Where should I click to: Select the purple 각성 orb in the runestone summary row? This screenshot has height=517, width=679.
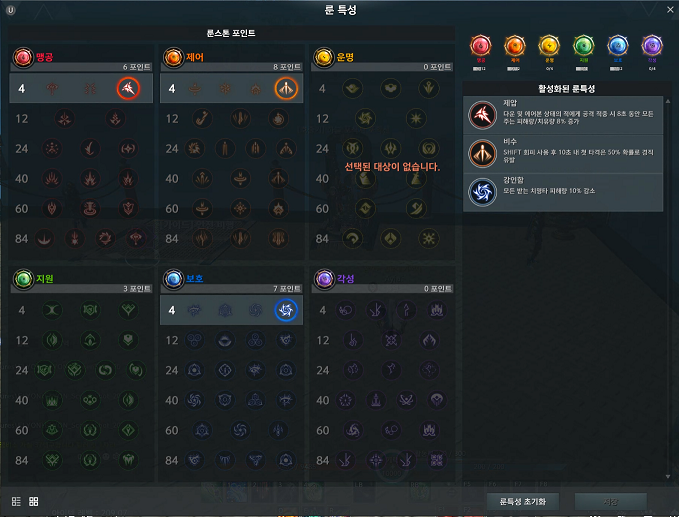click(652, 46)
